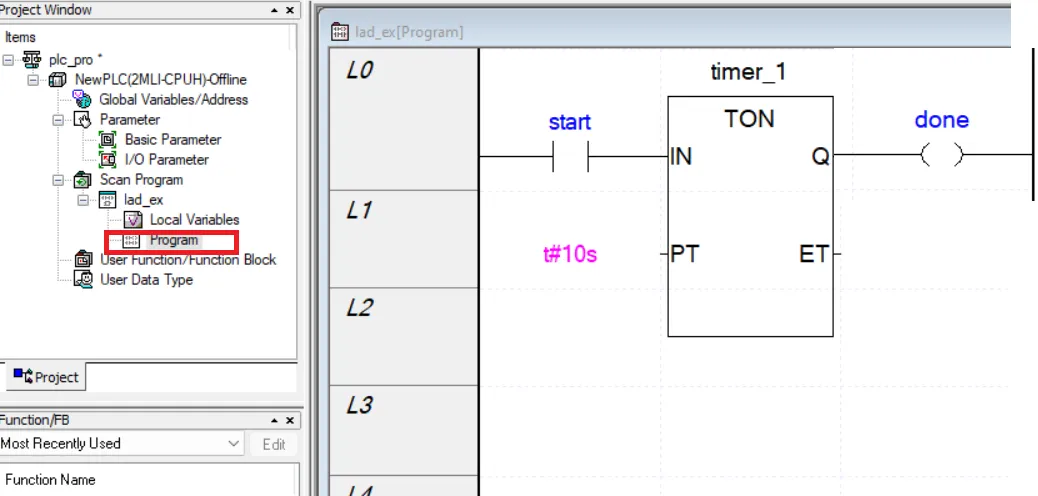Click the Parameter icon in tree

pyautogui.click(x=82, y=120)
